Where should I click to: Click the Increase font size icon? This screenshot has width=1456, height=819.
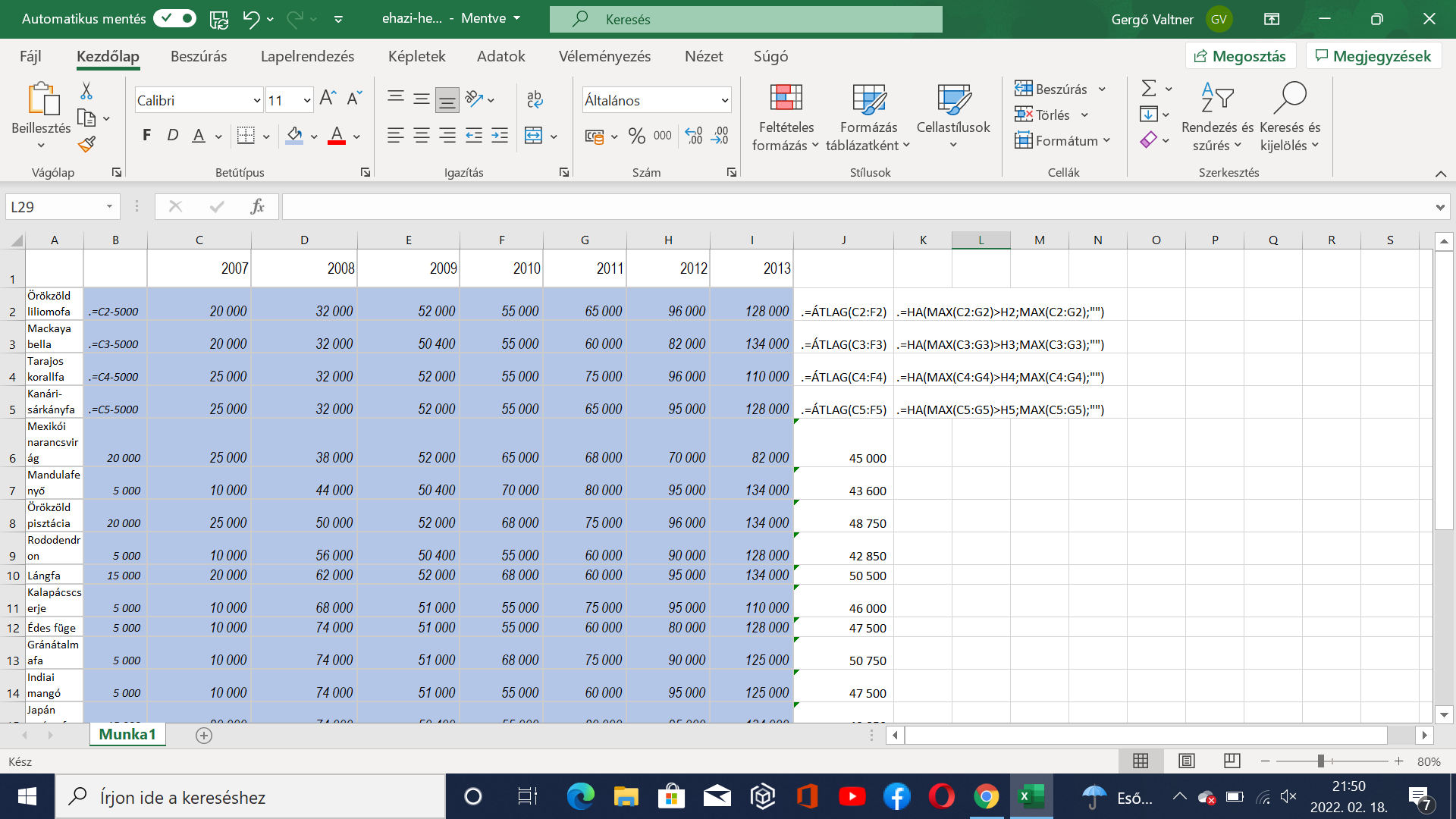[x=328, y=99]
